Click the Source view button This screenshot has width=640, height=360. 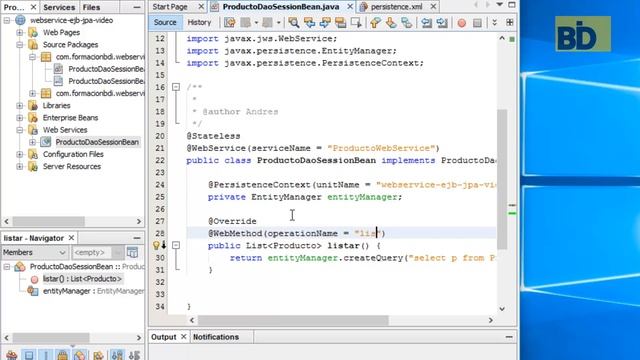pyautogui.click(x=165, y=22)
